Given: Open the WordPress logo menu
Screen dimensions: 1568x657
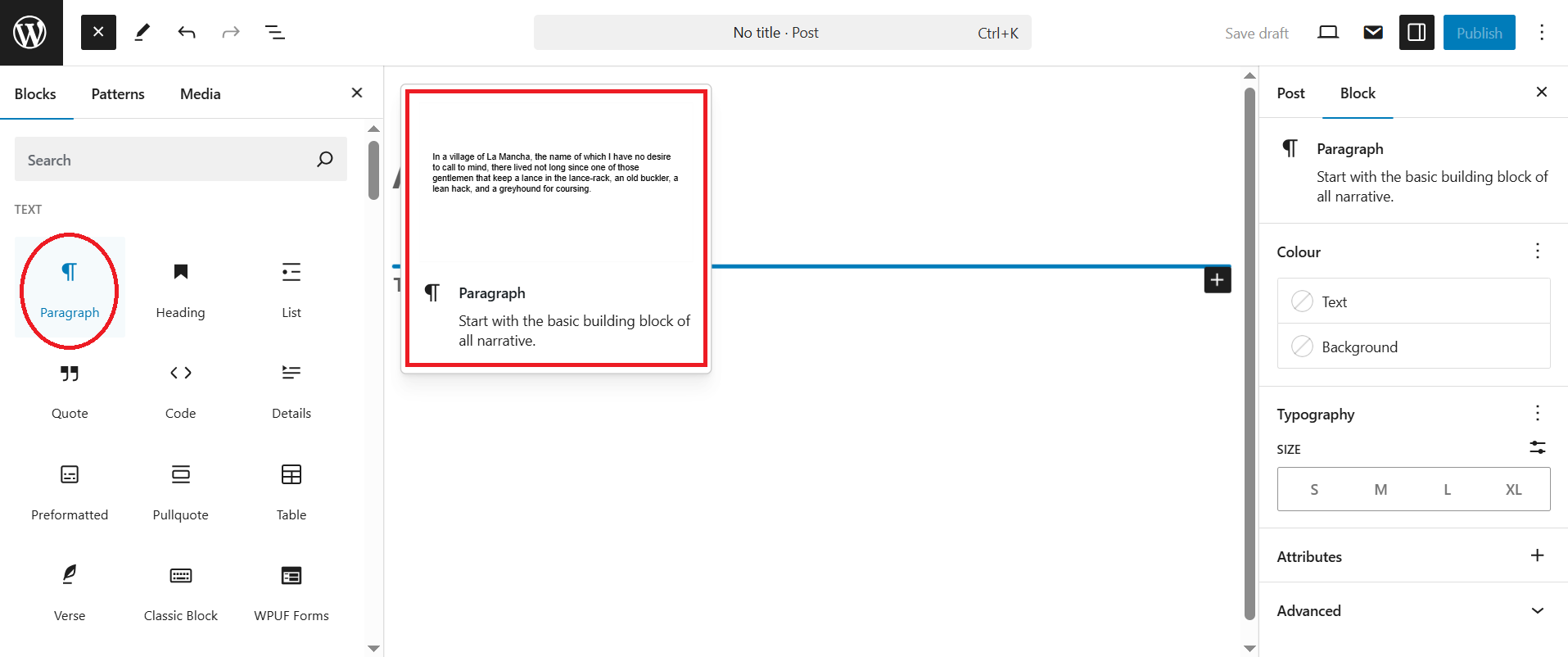Looking at the screenshot, I should coord(31,33).
